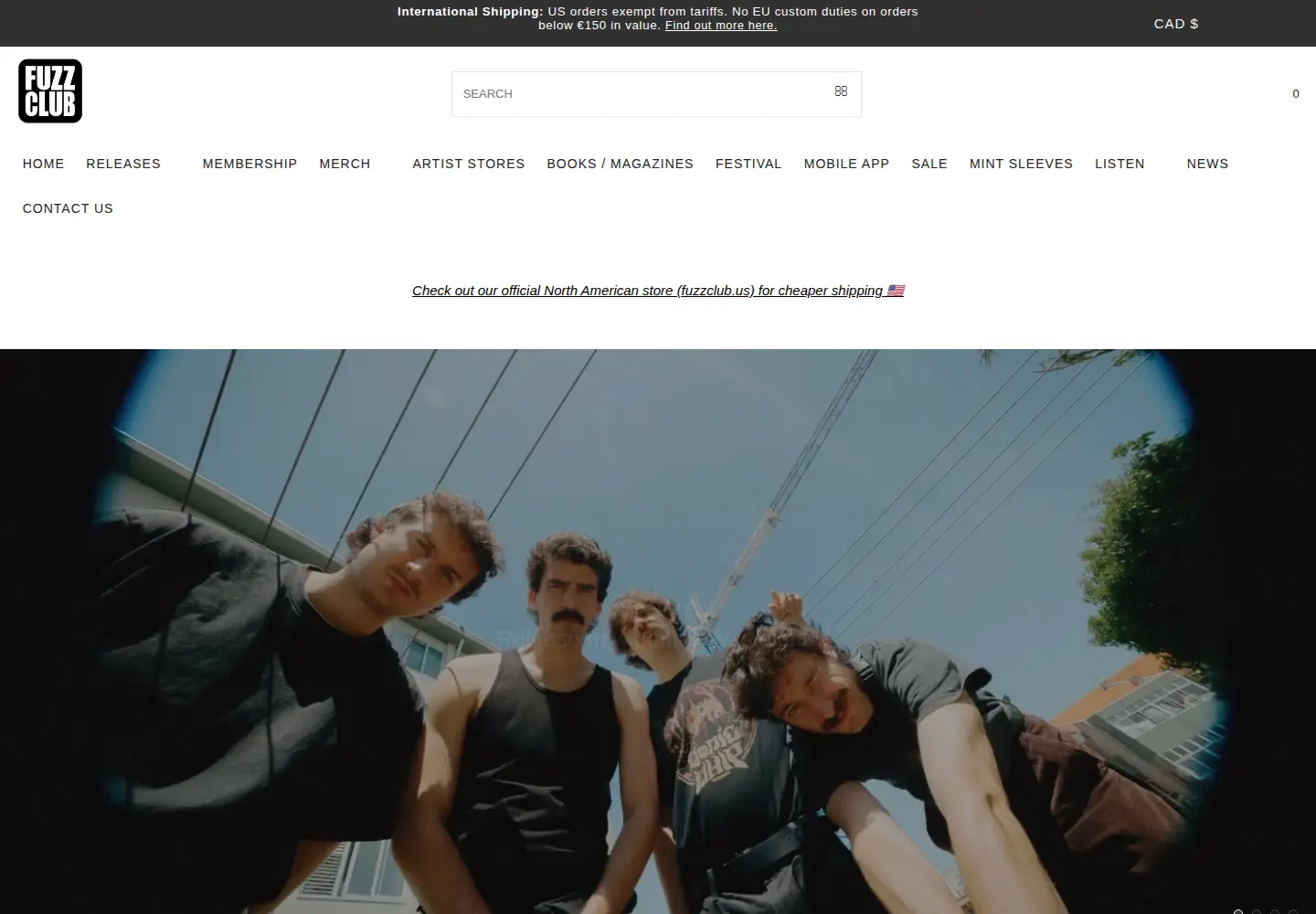The image size is (1316, 914).
Task: Follow the North American store fuzzclub.us link
Action: click(x=658, y=291)
